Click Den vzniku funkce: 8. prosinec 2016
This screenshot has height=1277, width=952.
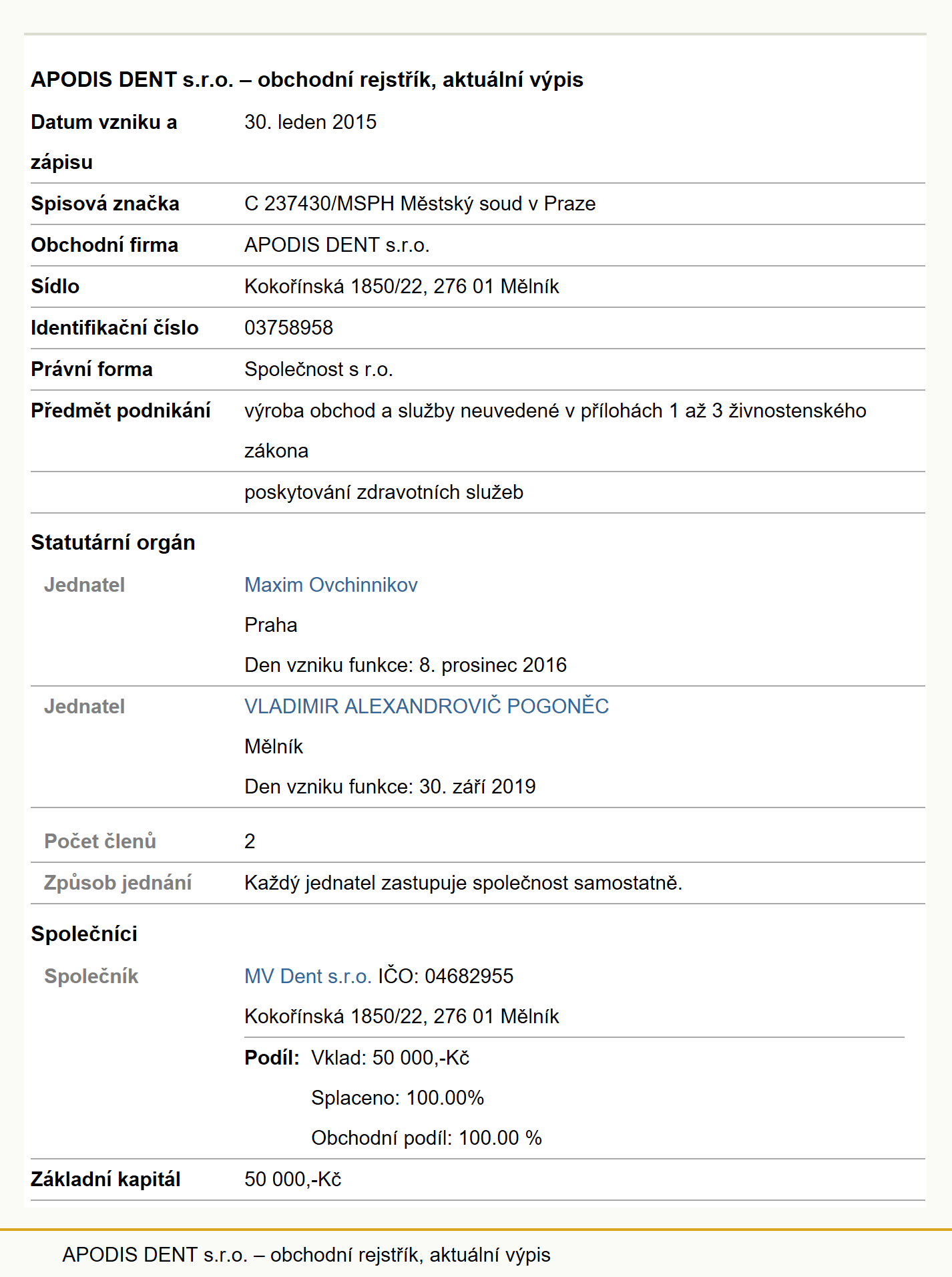pos(406,665)
